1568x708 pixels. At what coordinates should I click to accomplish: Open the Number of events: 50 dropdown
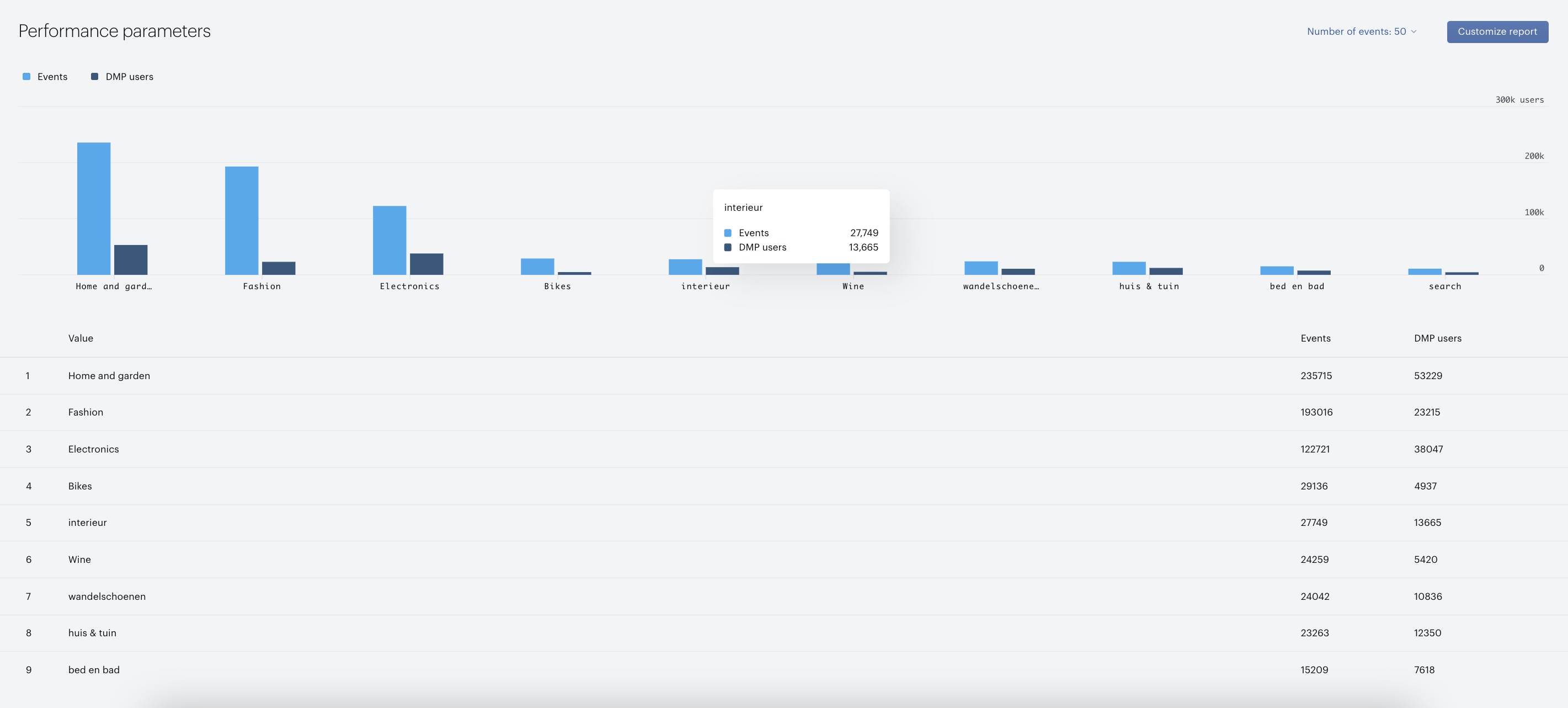pos(1361,31)
